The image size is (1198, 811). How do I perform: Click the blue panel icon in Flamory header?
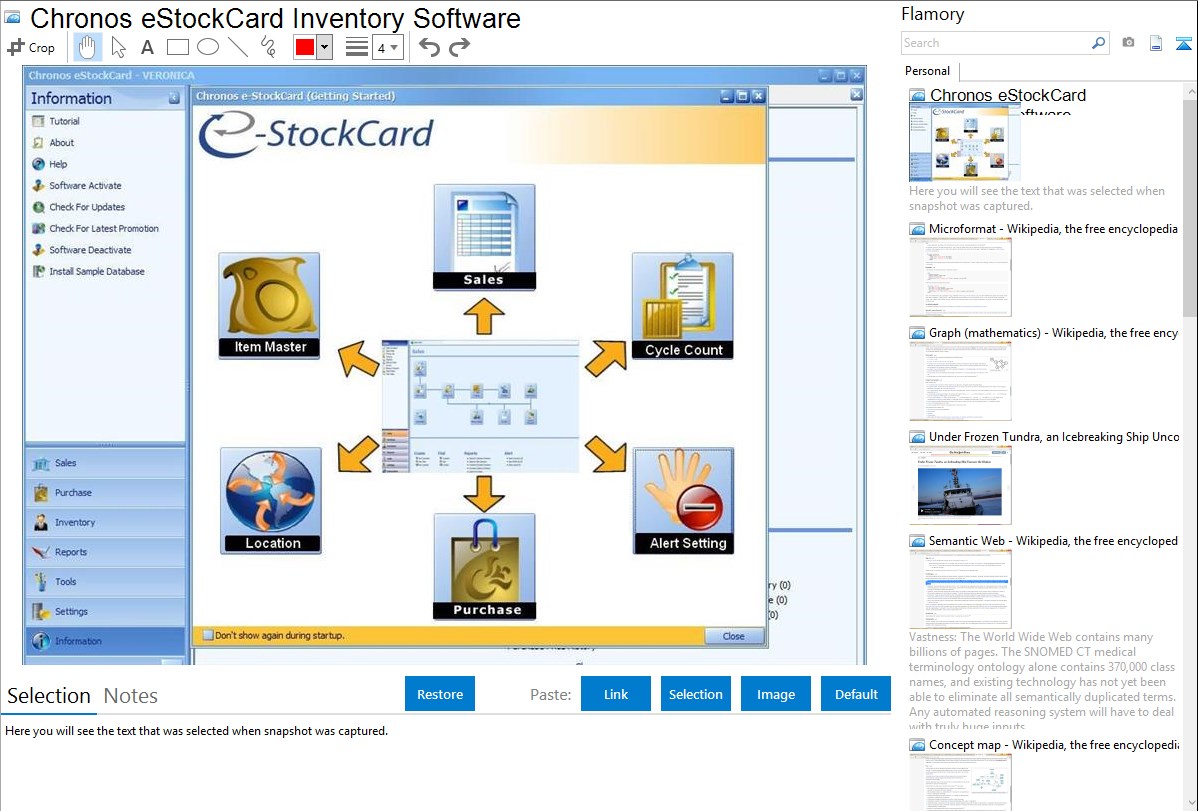click(x=1183, y=43)
